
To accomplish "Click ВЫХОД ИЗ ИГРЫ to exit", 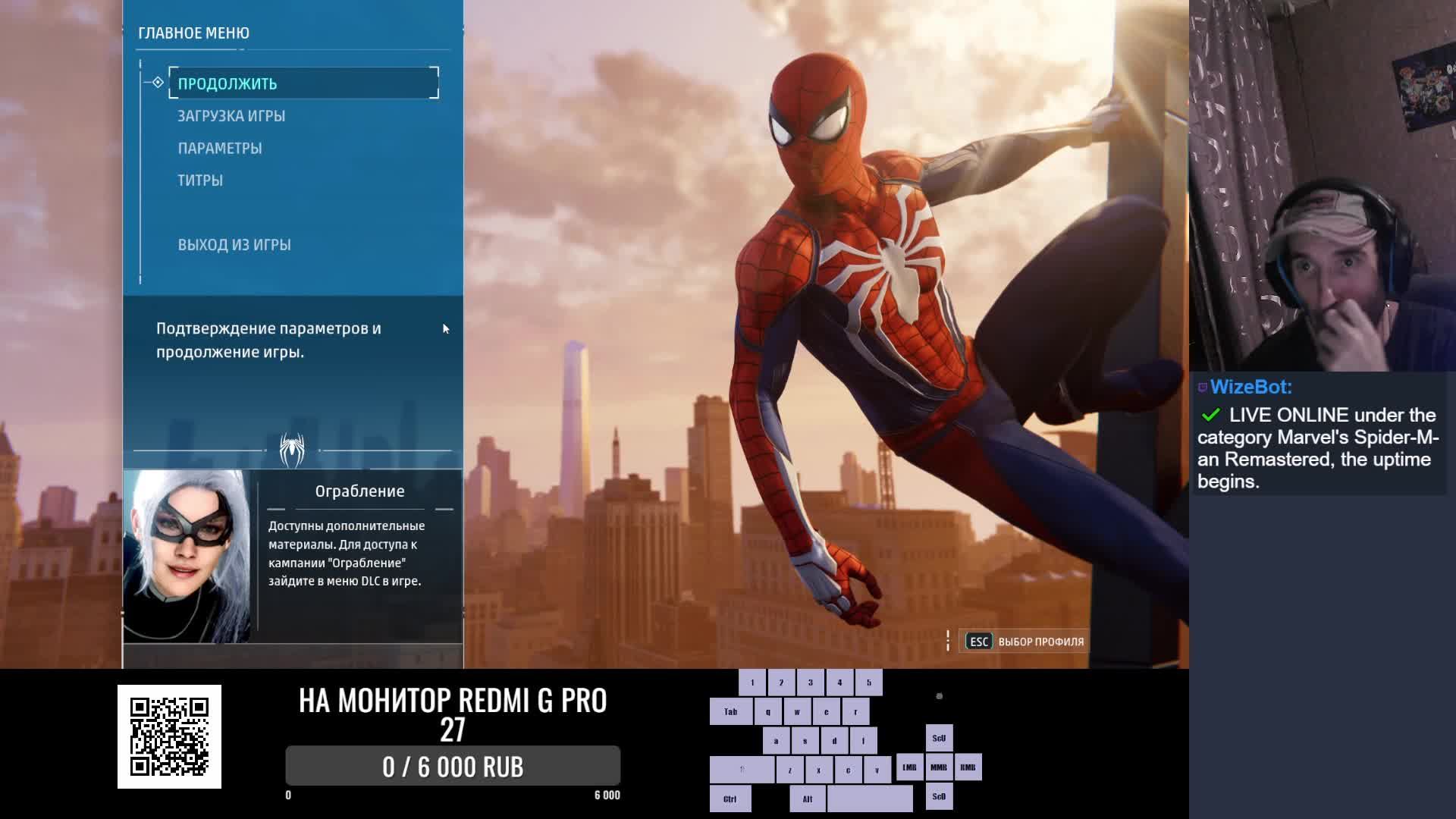I will [234, 245].
